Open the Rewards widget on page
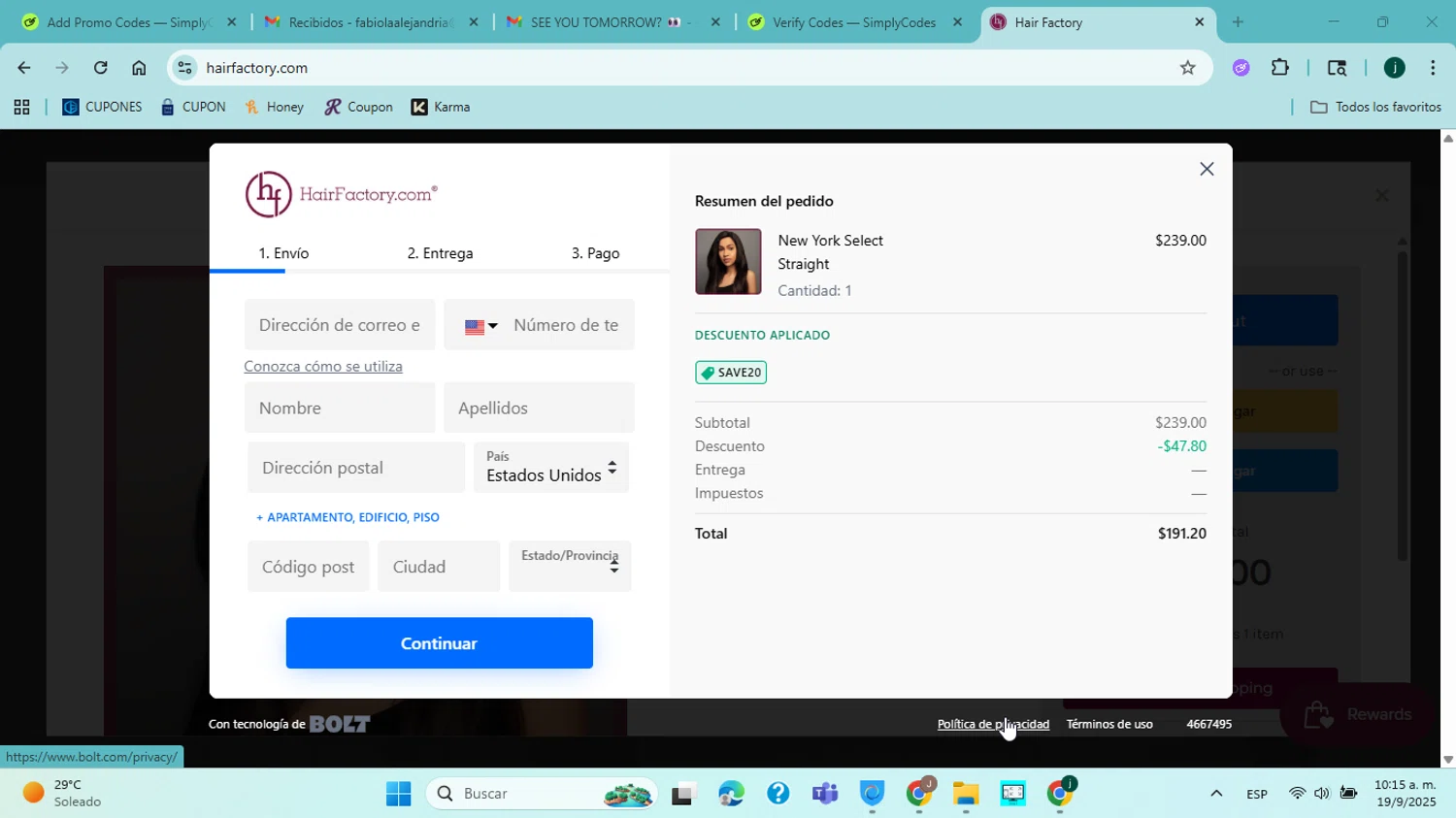Screen dimensions: 1456x818 click(x=1357, y=715)
